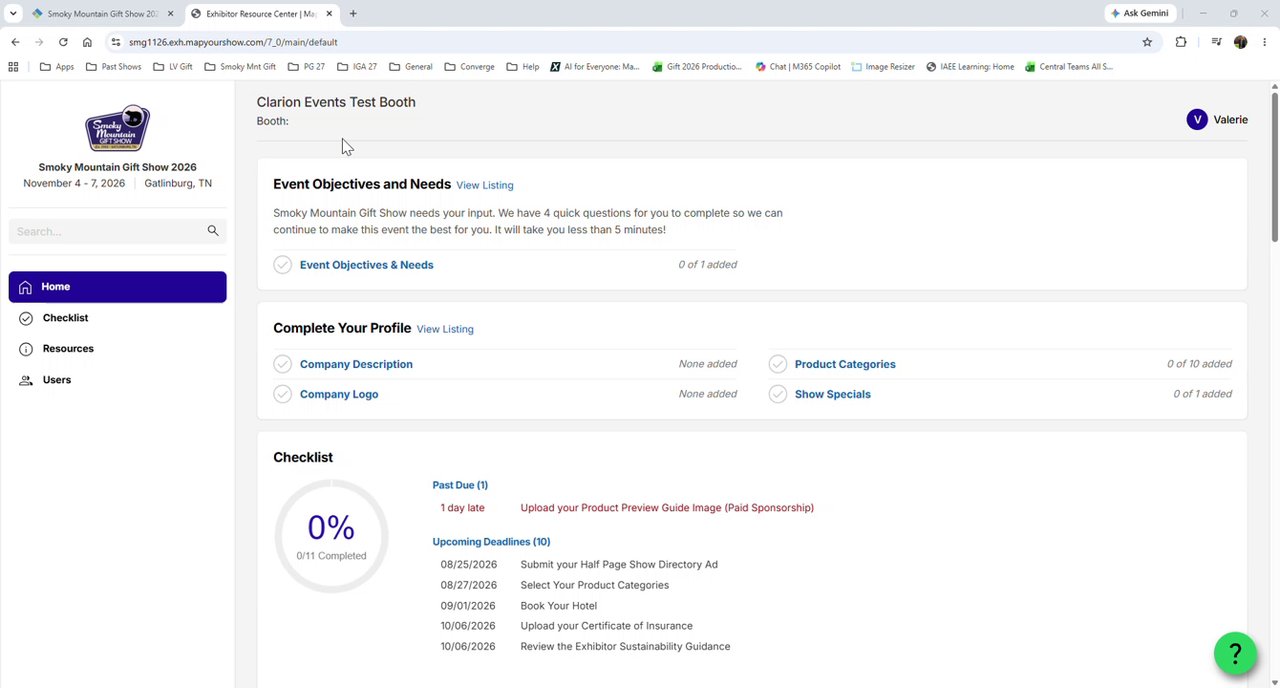Open the AI for Everyone bookmark
The width and height of the screenshot is (1280, 688).
(594, 67)
